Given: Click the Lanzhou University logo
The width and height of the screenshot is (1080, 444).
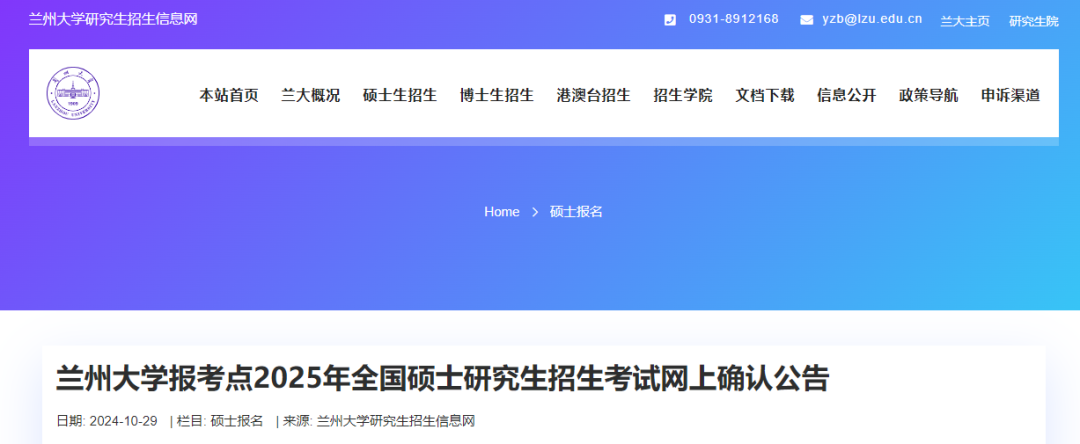Looking at the screenshot, I should [74, 93].
